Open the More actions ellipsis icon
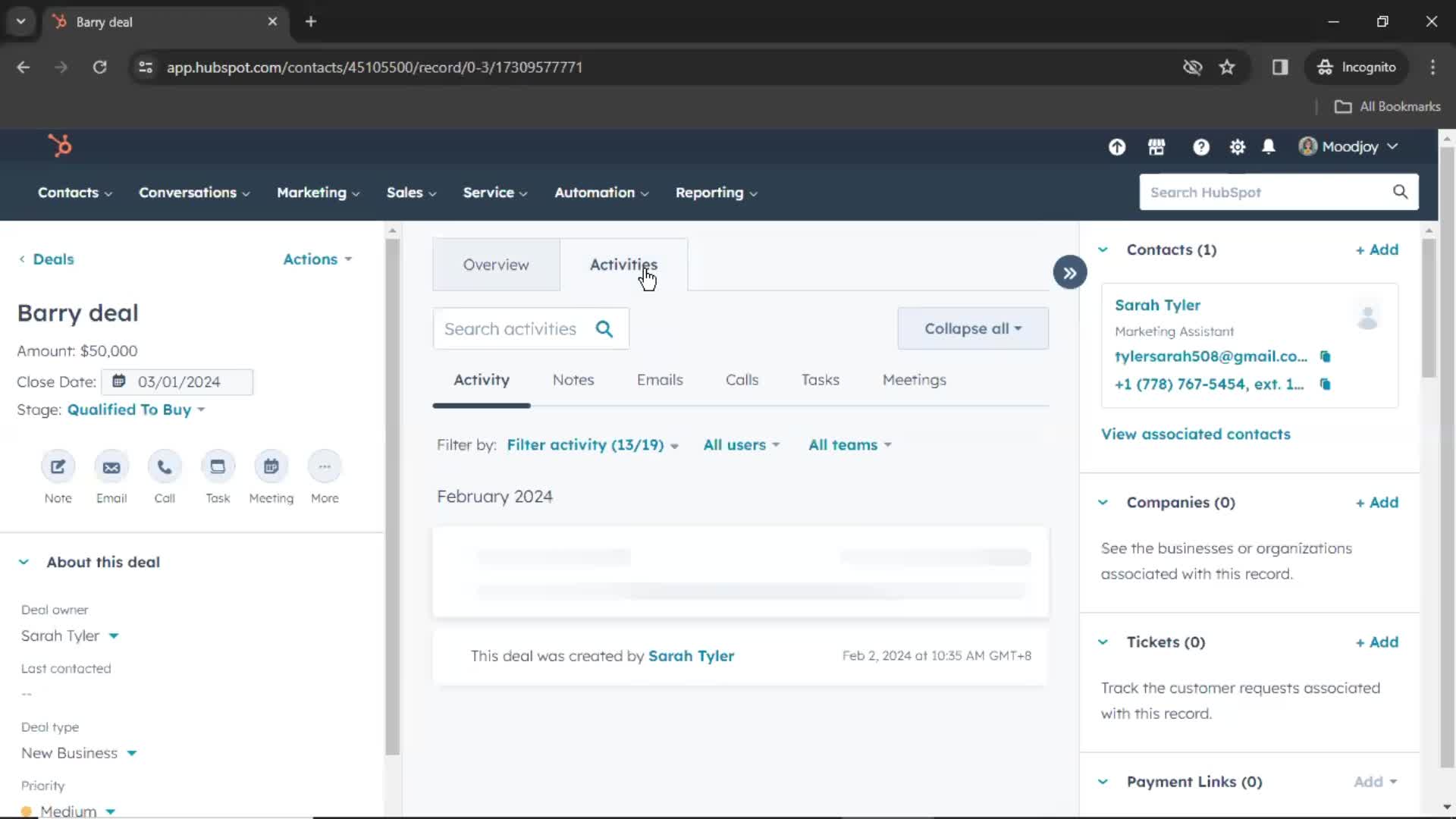The image size is (1456, 819). point(325,466)
